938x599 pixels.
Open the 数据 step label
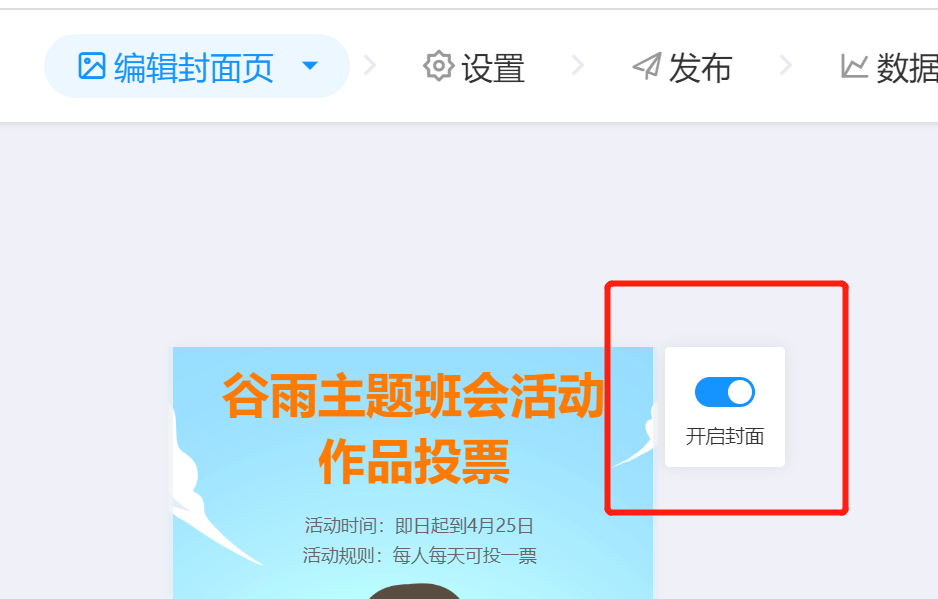(907, 68)
